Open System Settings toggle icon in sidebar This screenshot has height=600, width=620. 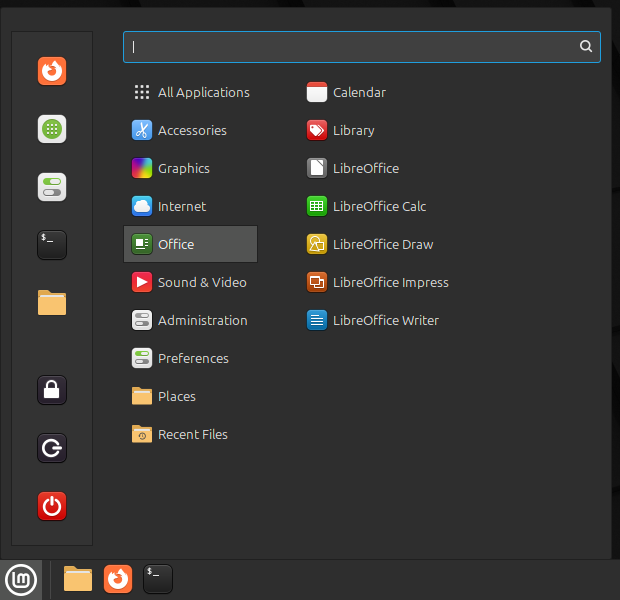pos(52,187)
